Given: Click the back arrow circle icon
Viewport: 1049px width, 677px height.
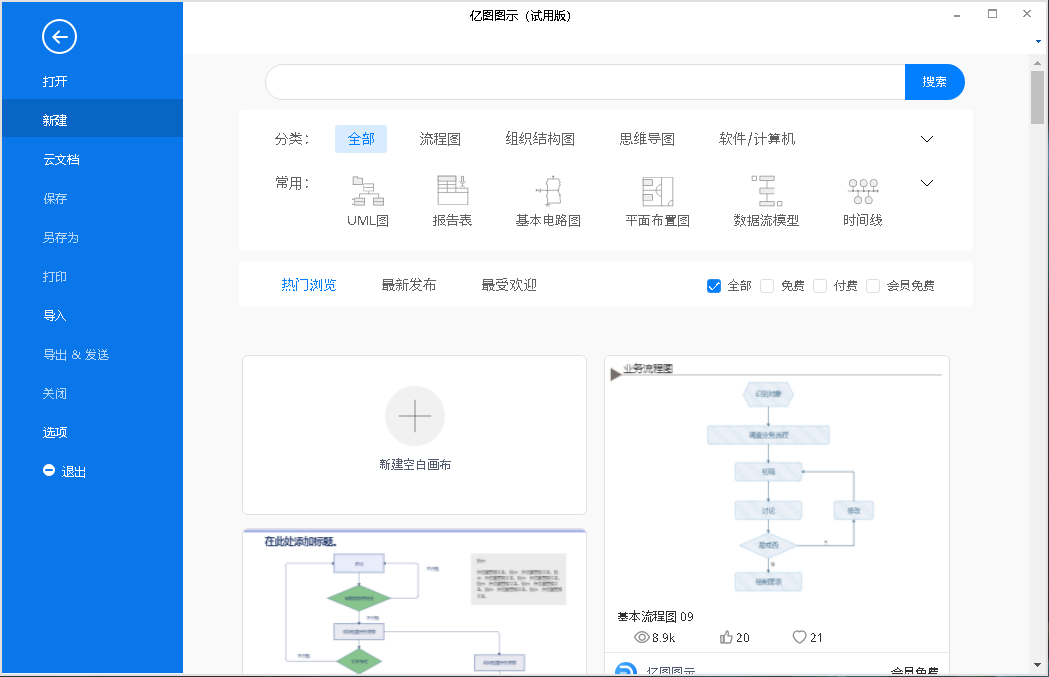Looking at the screenshot, I should tap(60, 37).
